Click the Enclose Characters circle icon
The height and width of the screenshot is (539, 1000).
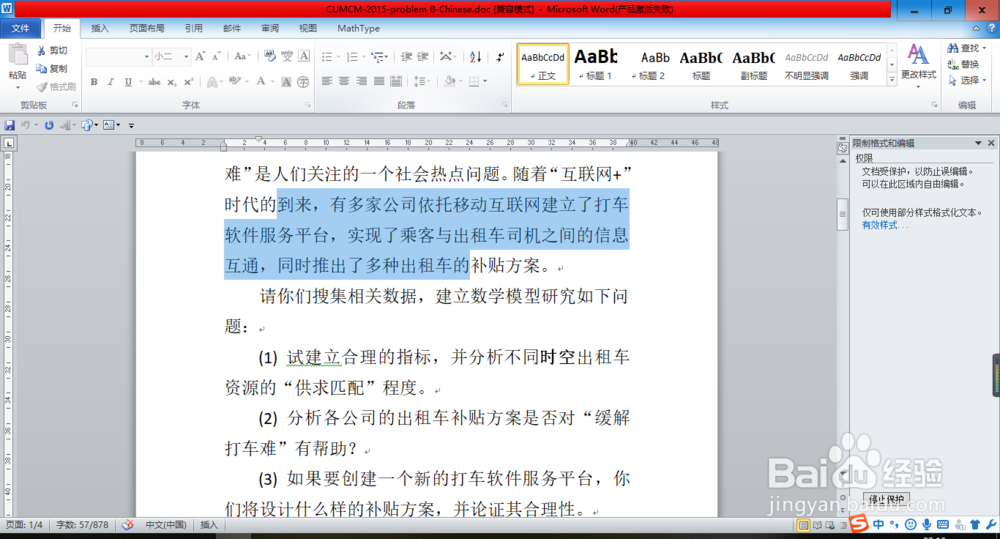point(303,82)
